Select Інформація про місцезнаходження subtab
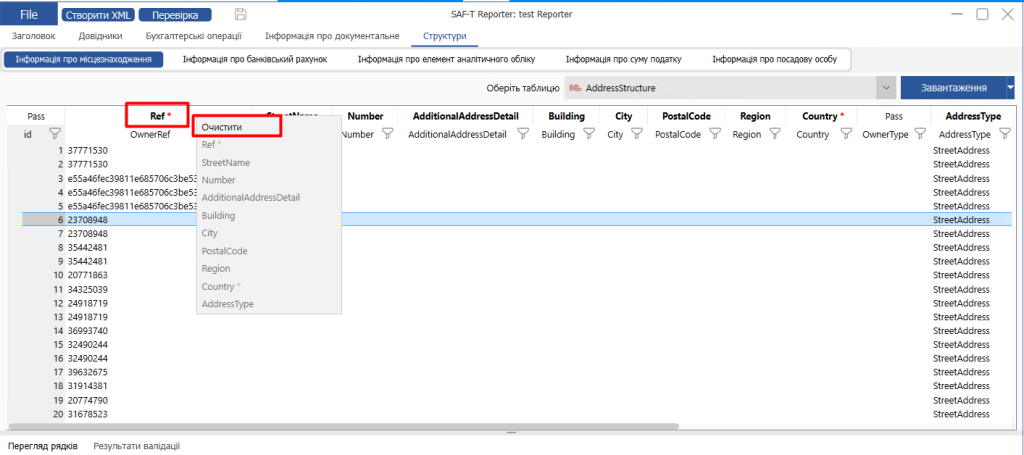1024x455 pixels. pyautogui.click(x=84, y=59)
